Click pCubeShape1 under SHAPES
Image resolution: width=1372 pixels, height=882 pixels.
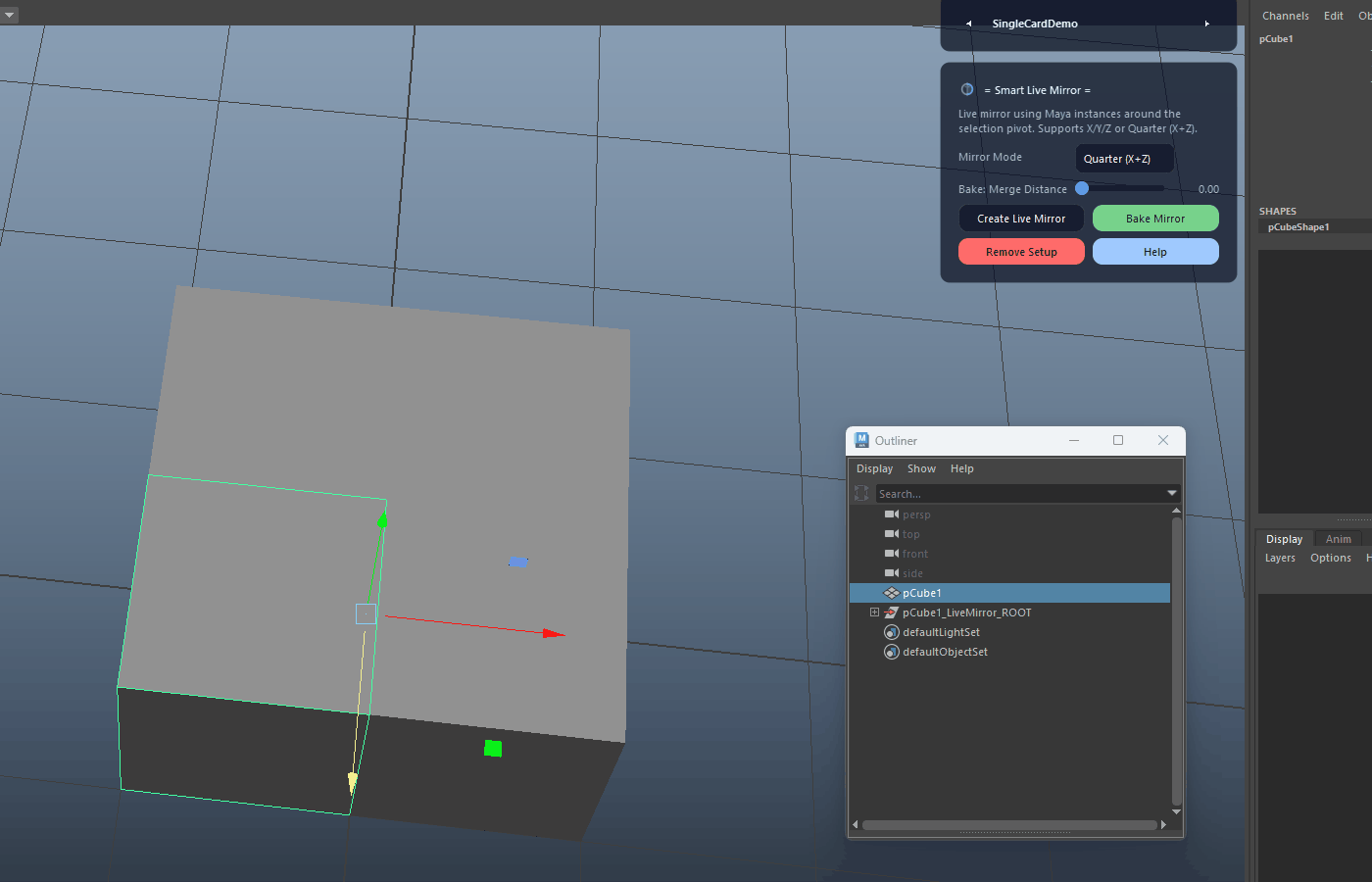pyautogui.click(x=1298, y=226)
